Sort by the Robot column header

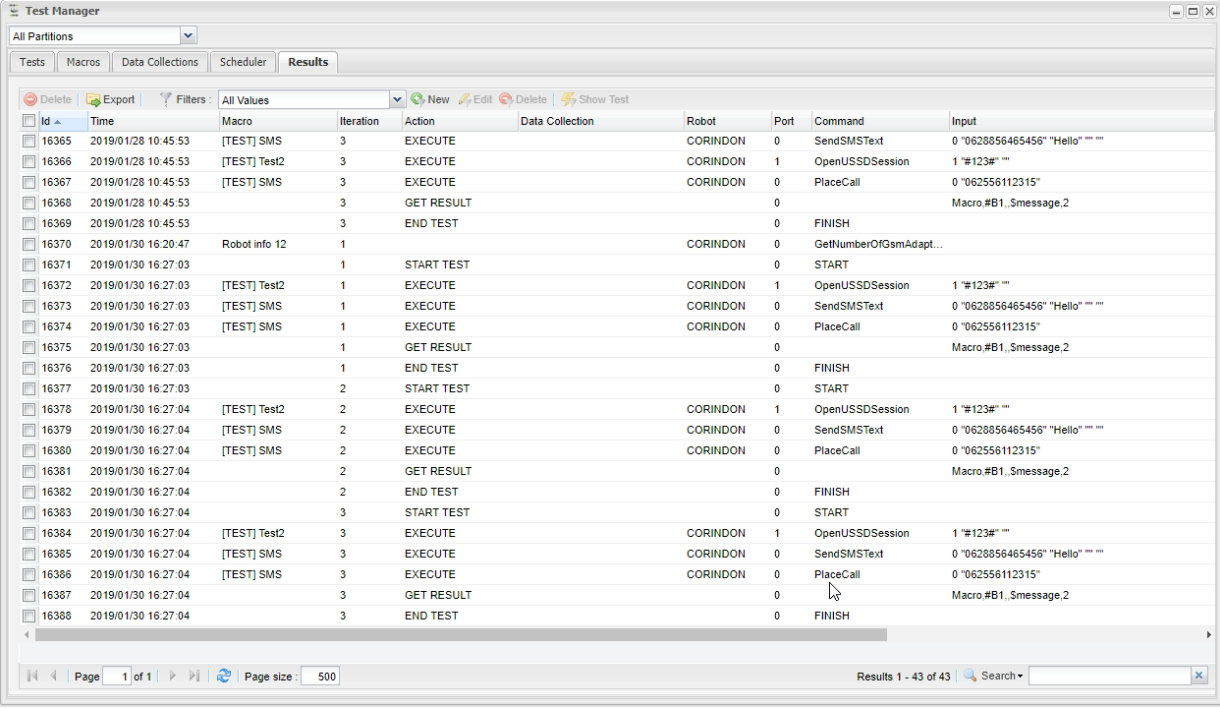coord(726,121)
